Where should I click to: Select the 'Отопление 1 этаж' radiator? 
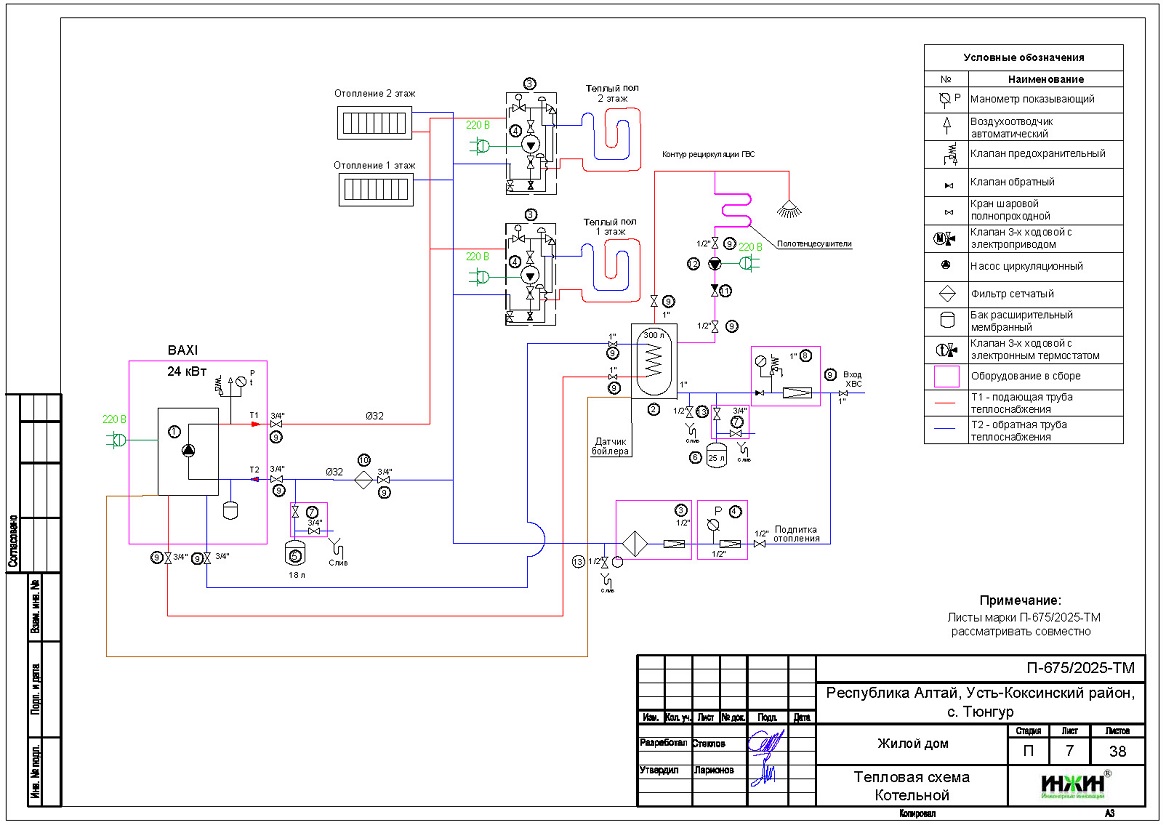point(373,187)
